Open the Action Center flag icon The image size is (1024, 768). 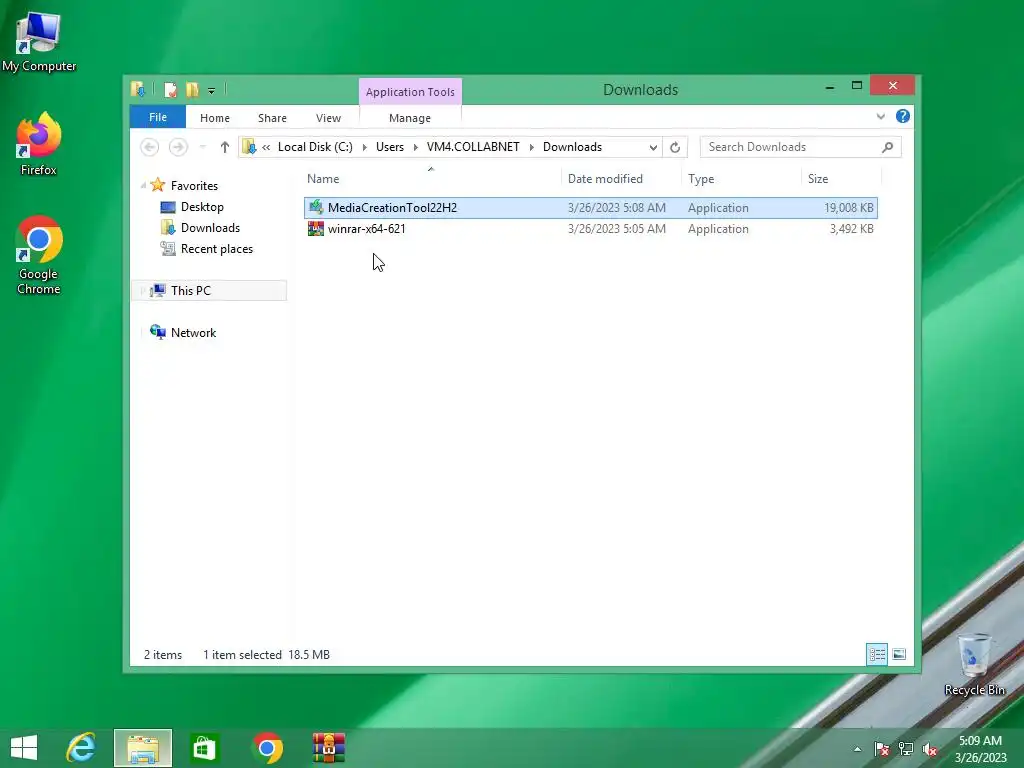[x=882, y=749]
